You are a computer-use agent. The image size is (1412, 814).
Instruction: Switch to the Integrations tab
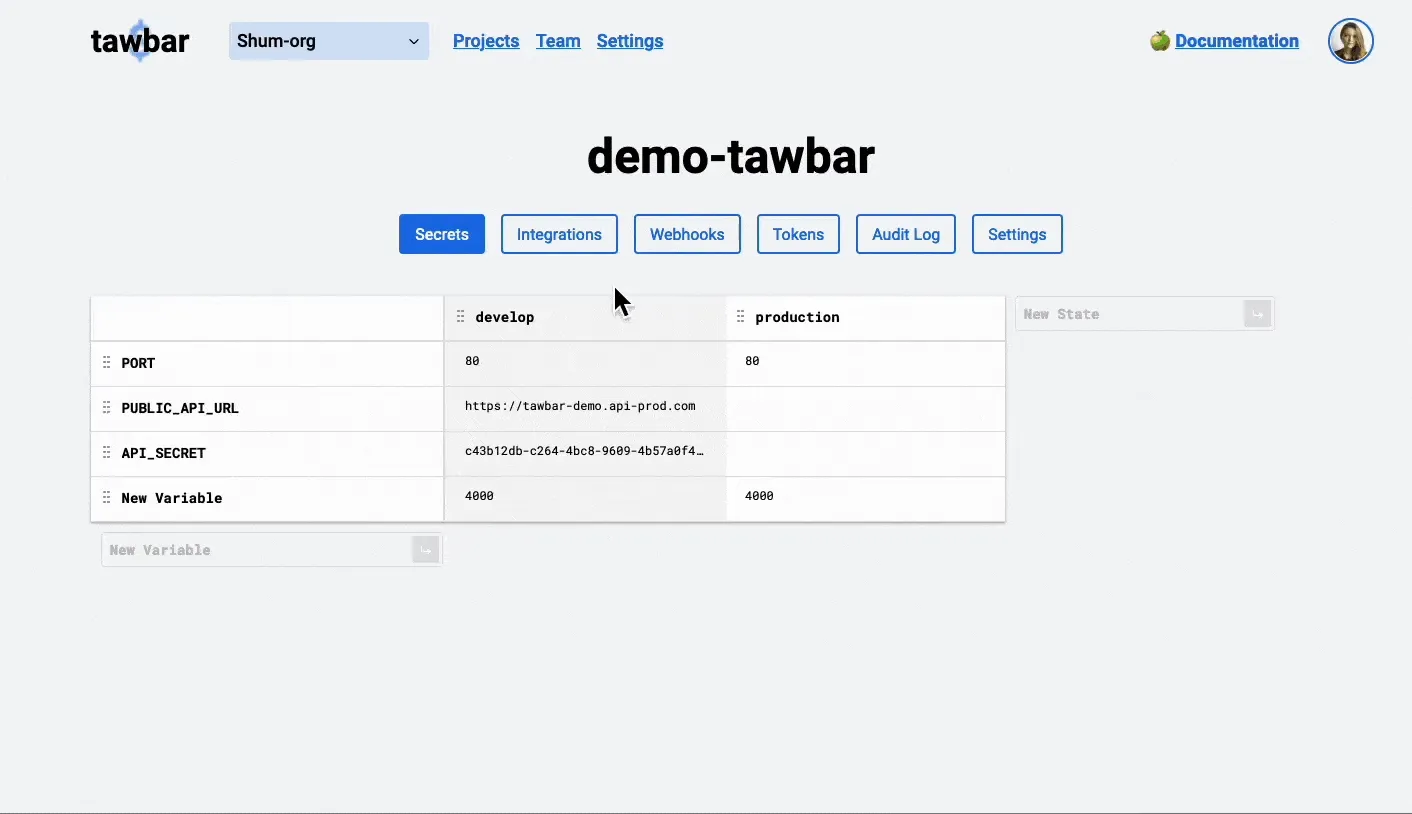pos(559,234)
